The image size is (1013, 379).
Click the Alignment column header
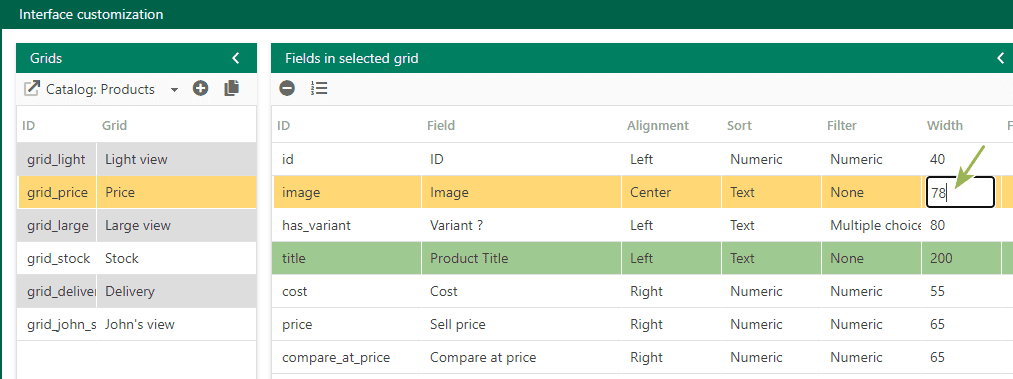(x=658, y=125)
